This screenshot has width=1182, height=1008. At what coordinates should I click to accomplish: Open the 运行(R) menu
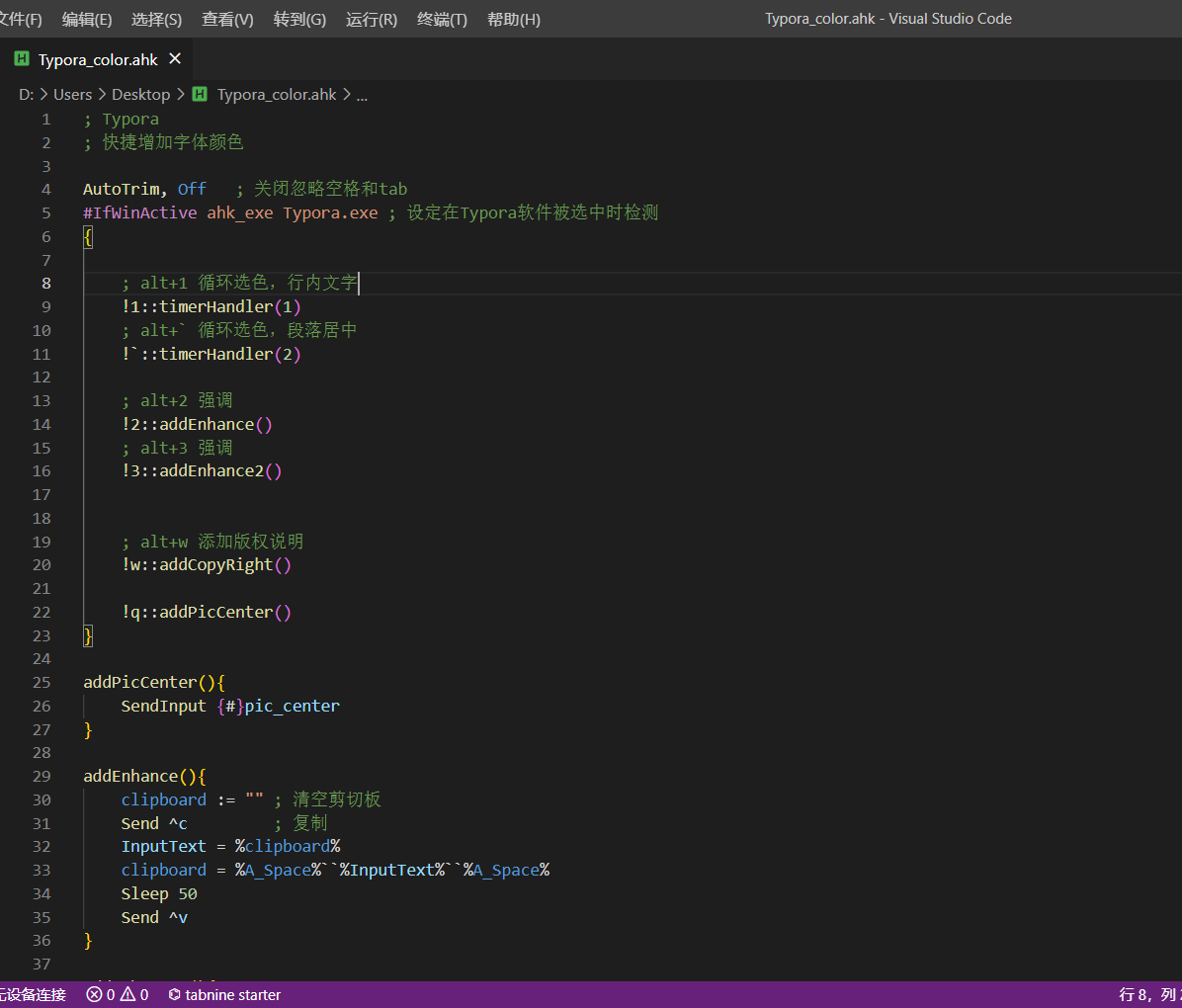pyautogui.click(x=371, y=19)
